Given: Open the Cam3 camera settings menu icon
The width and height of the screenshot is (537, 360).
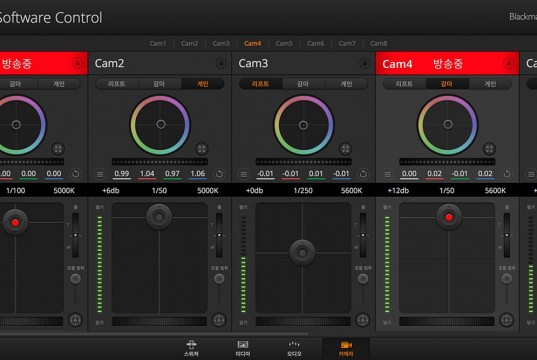Looking at the screenshot, I should coord(244,175).
